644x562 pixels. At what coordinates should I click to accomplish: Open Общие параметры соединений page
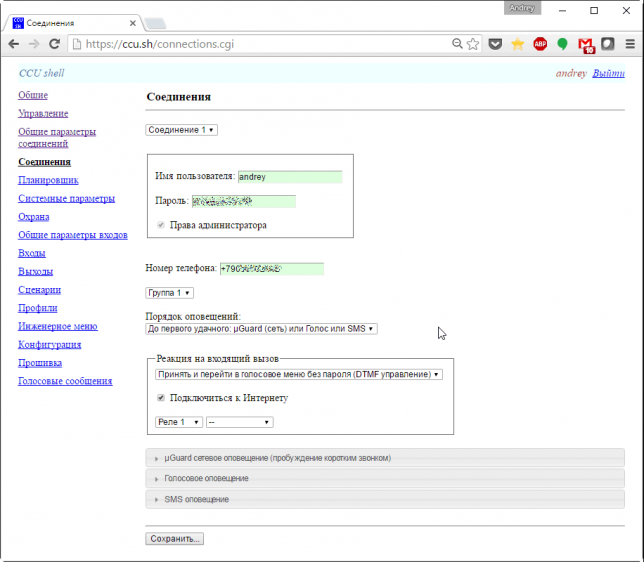tap(57, 138)
